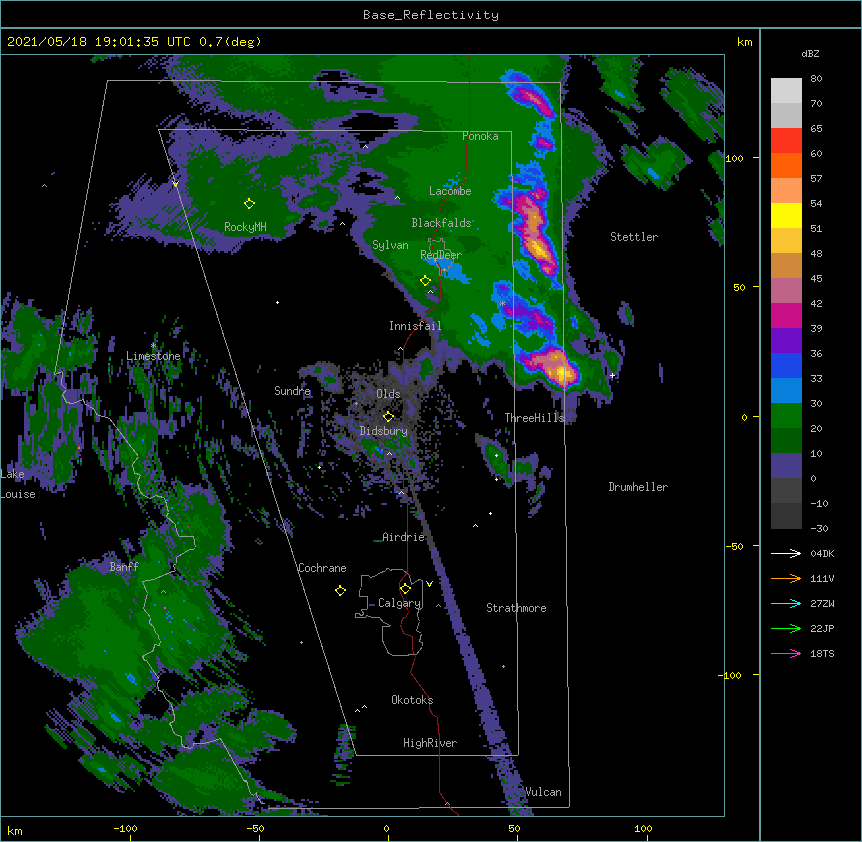This screenshot has width=862, height=842.
Task: Click the green 22JP arrow legend icon
Action: click(x=786, y=628)
